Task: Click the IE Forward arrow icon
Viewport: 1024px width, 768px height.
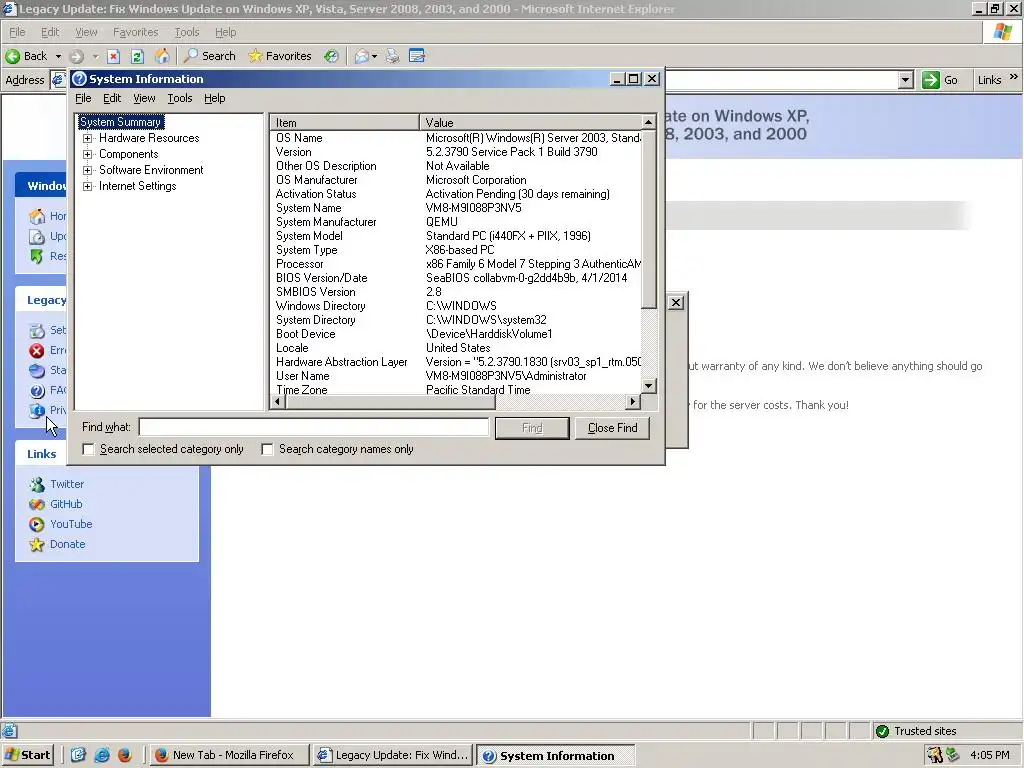Action: point(76,56)
